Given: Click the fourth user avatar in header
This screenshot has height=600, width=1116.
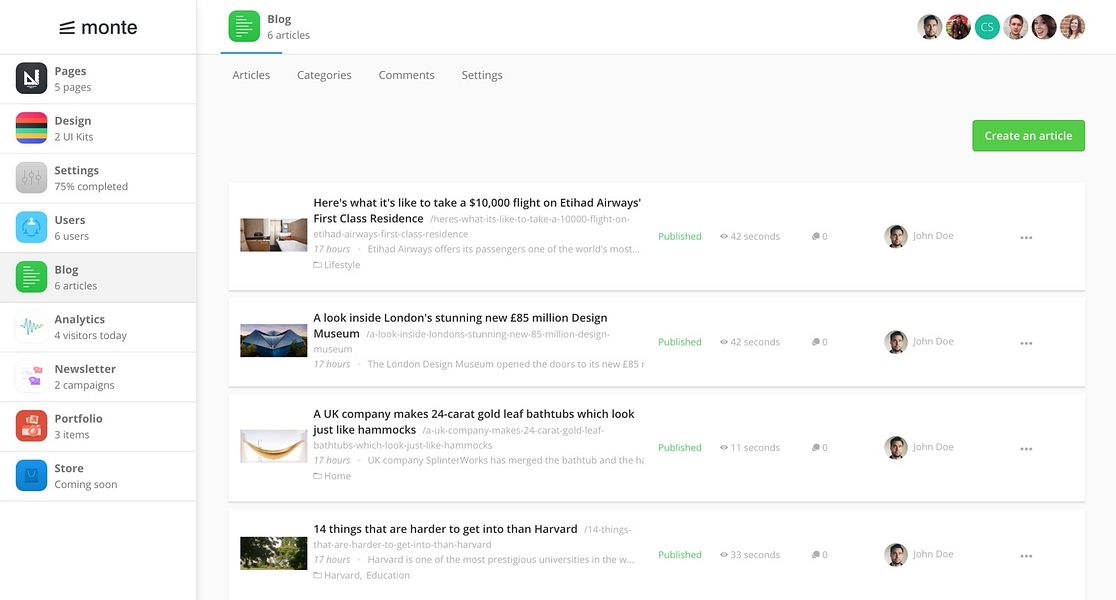Looking at the screenshot, I should coord(1016,27).
